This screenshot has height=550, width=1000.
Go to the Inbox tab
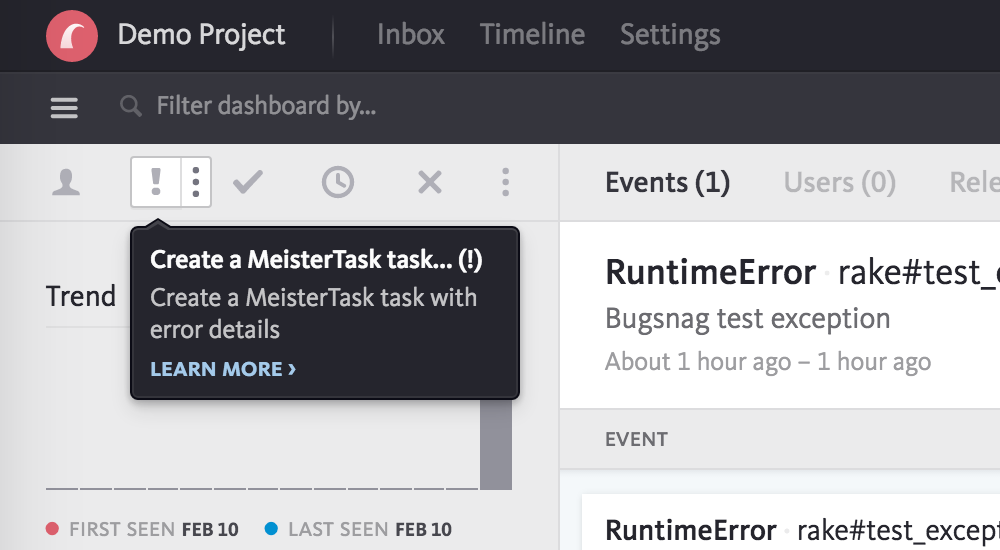coord(411,34)
